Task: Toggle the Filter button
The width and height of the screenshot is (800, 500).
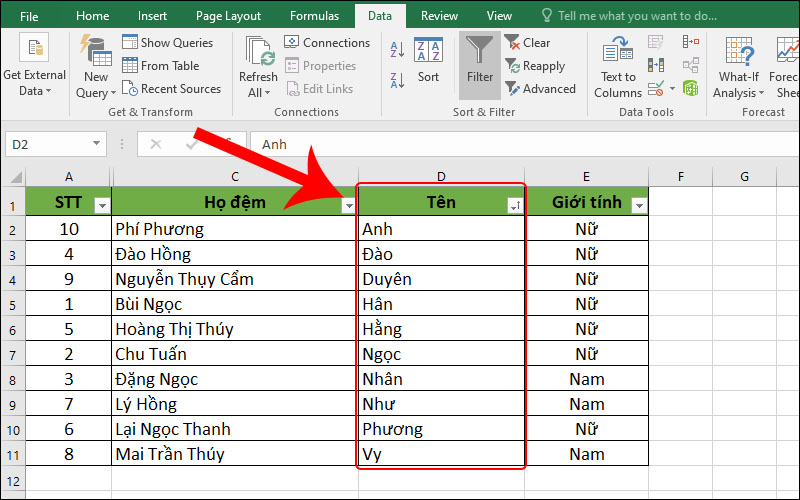Action: click(480, 65)
